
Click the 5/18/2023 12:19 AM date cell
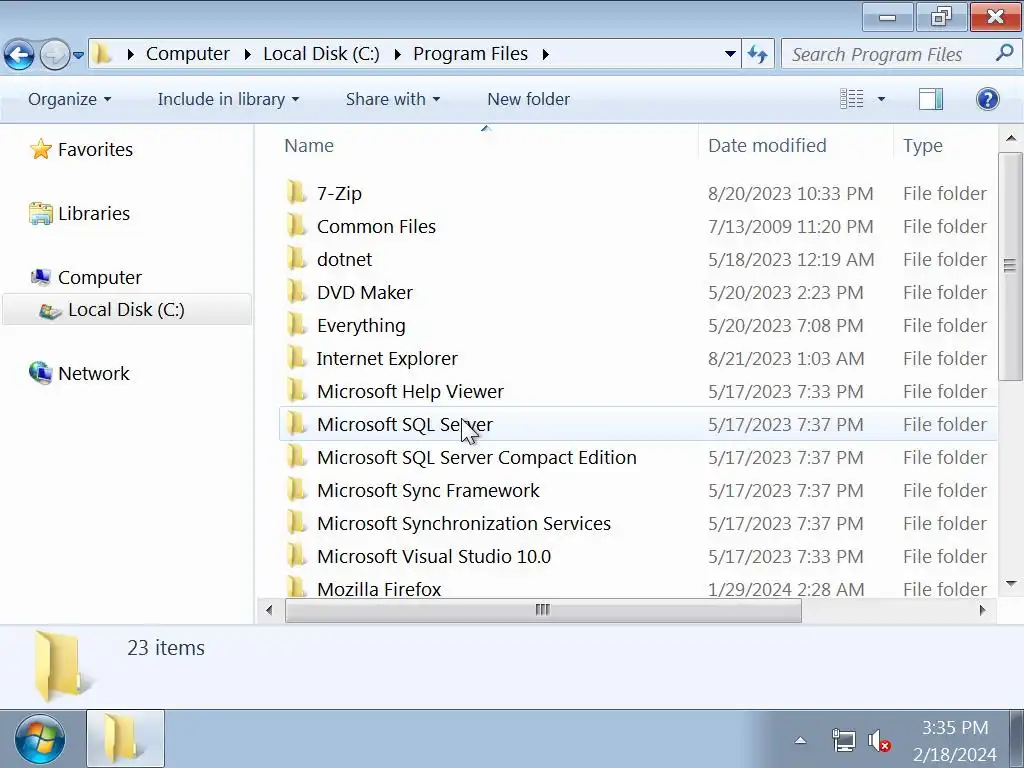click(x=791, y=259)
